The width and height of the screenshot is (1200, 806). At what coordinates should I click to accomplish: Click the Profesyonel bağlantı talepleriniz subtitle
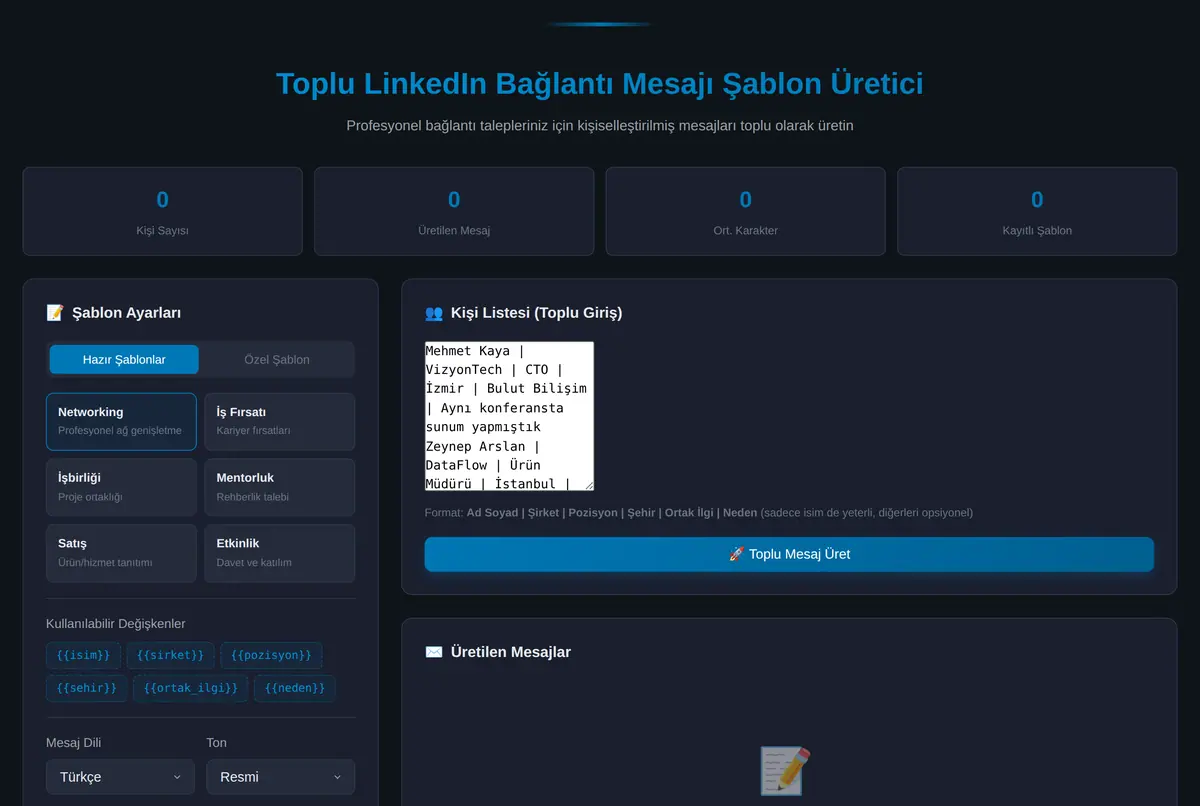(600, 126)
